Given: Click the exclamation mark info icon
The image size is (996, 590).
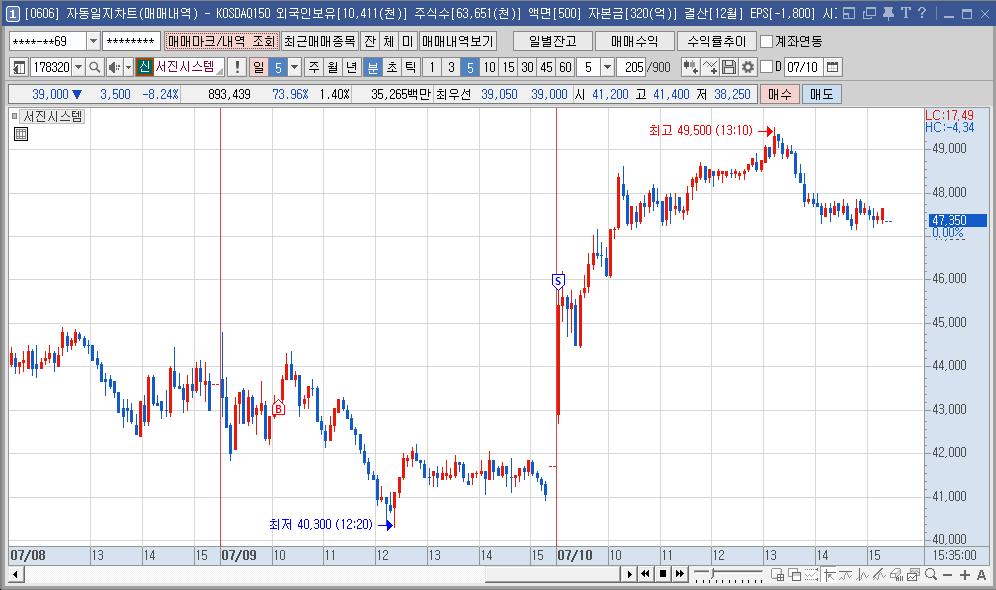Looking at the screenshot, I should click(237, 67).
